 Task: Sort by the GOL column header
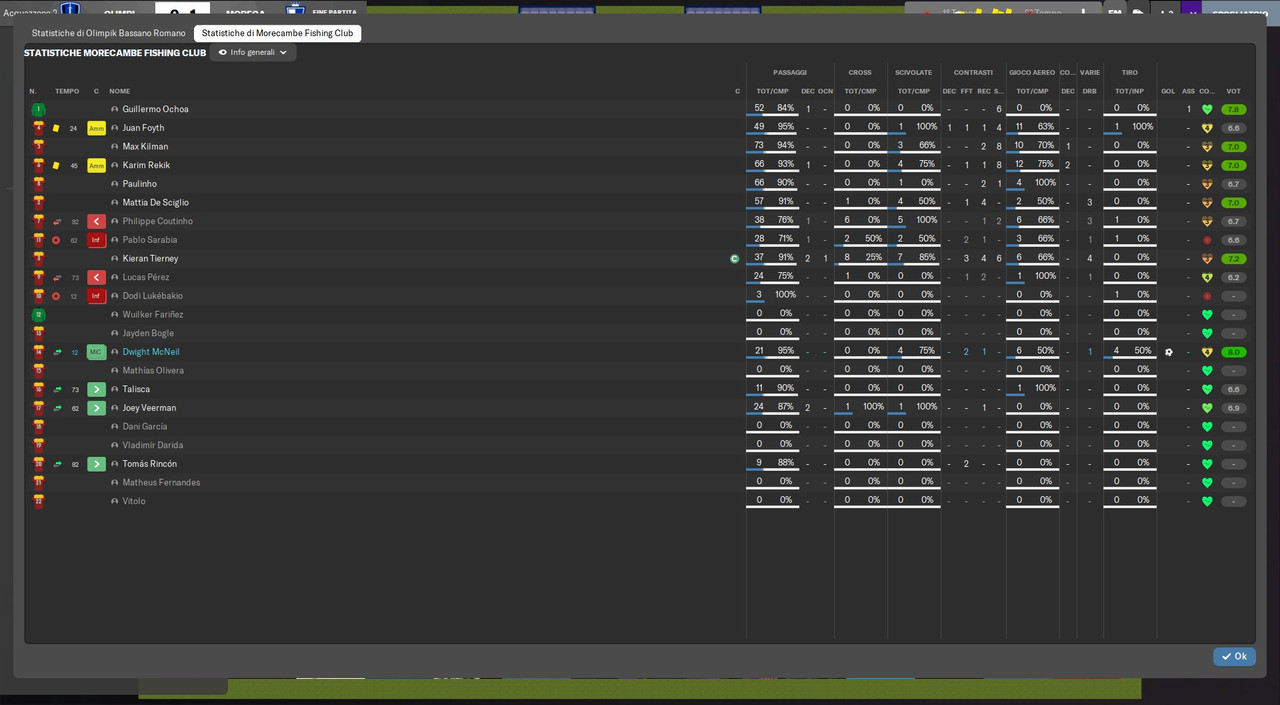(x=1168, y=91)
